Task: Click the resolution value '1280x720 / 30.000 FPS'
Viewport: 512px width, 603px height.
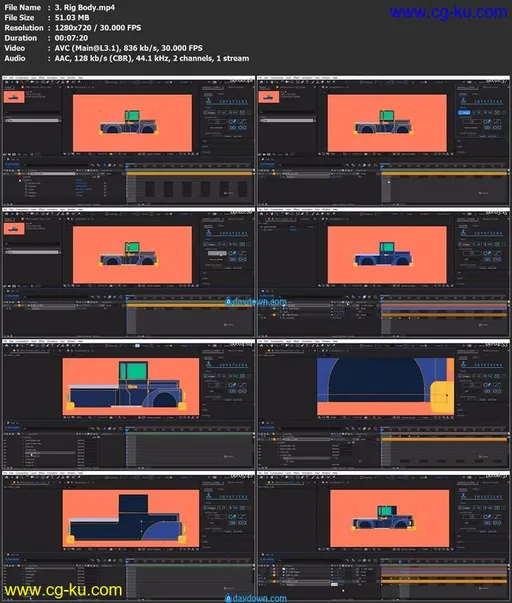Action: point(98,28)
